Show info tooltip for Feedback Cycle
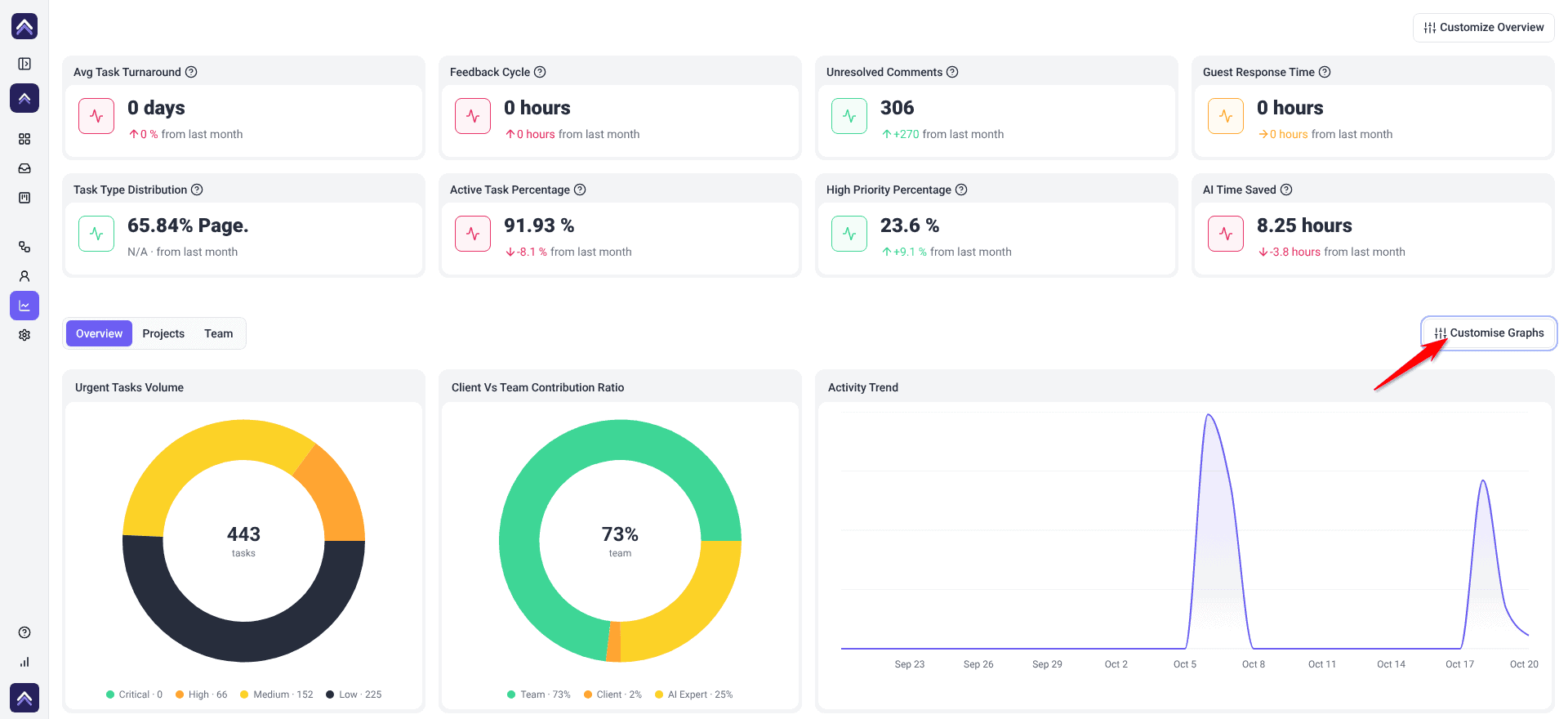This screenshot has width=1568, height=719. pos(540,72)
